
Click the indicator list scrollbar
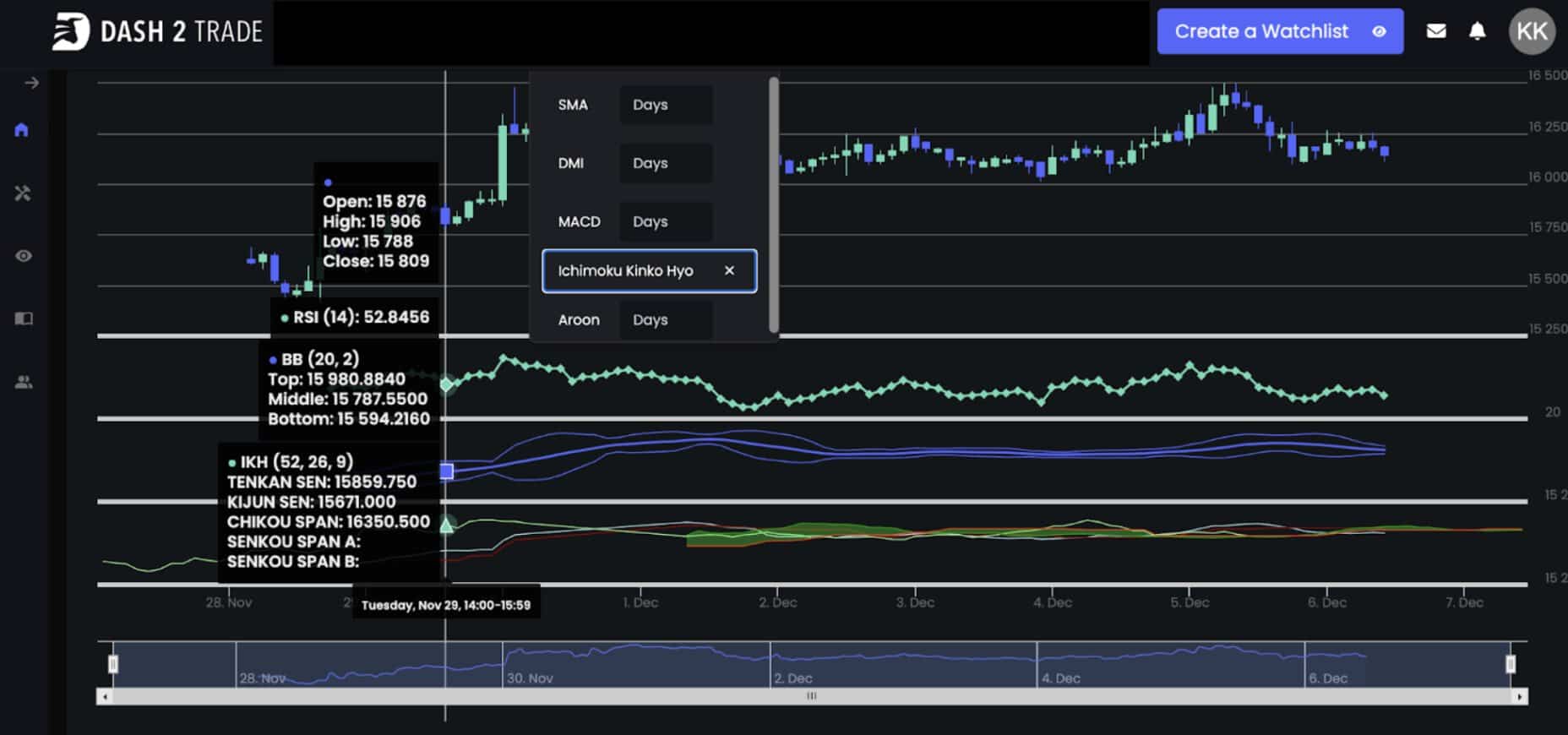774,204
